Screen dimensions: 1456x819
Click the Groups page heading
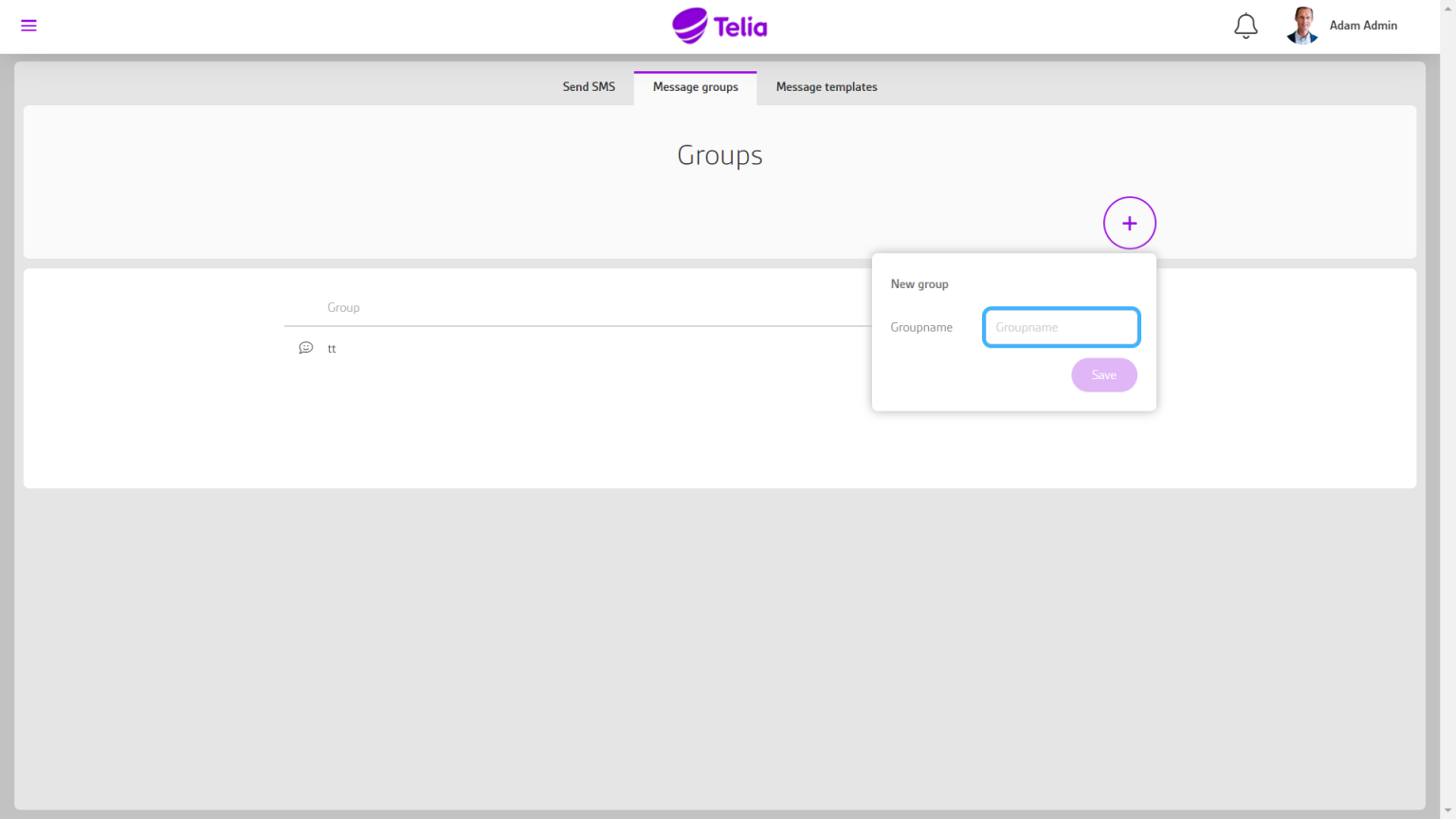(719, 155)
